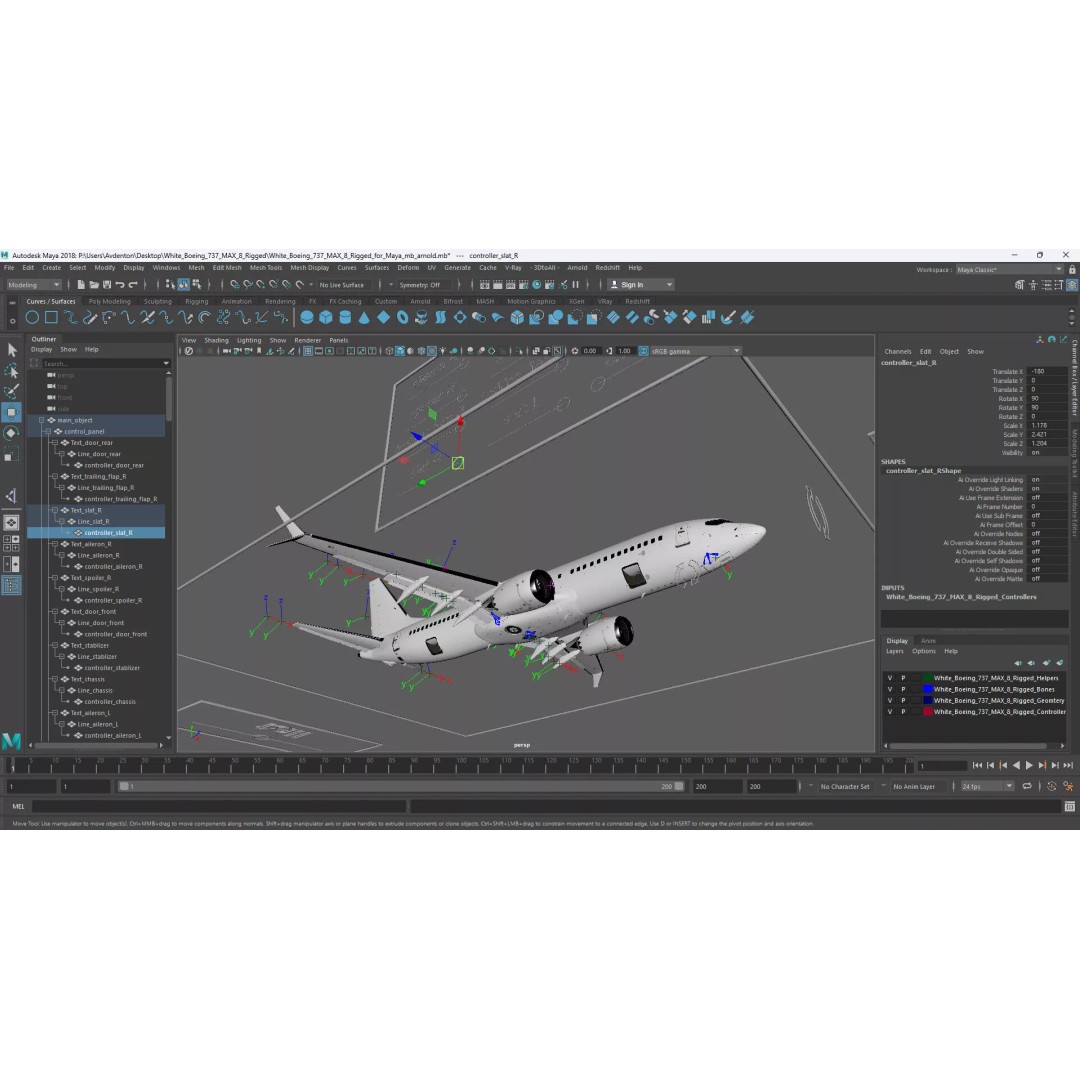
Task: Switch to the Rigging shelf tab
Action: click(x=196, y=301)
